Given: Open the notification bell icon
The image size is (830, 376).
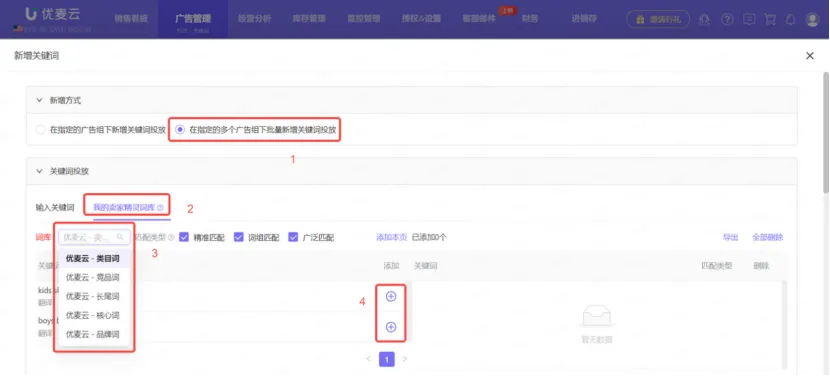Looking at the screenshot, I should pos(790,20).
